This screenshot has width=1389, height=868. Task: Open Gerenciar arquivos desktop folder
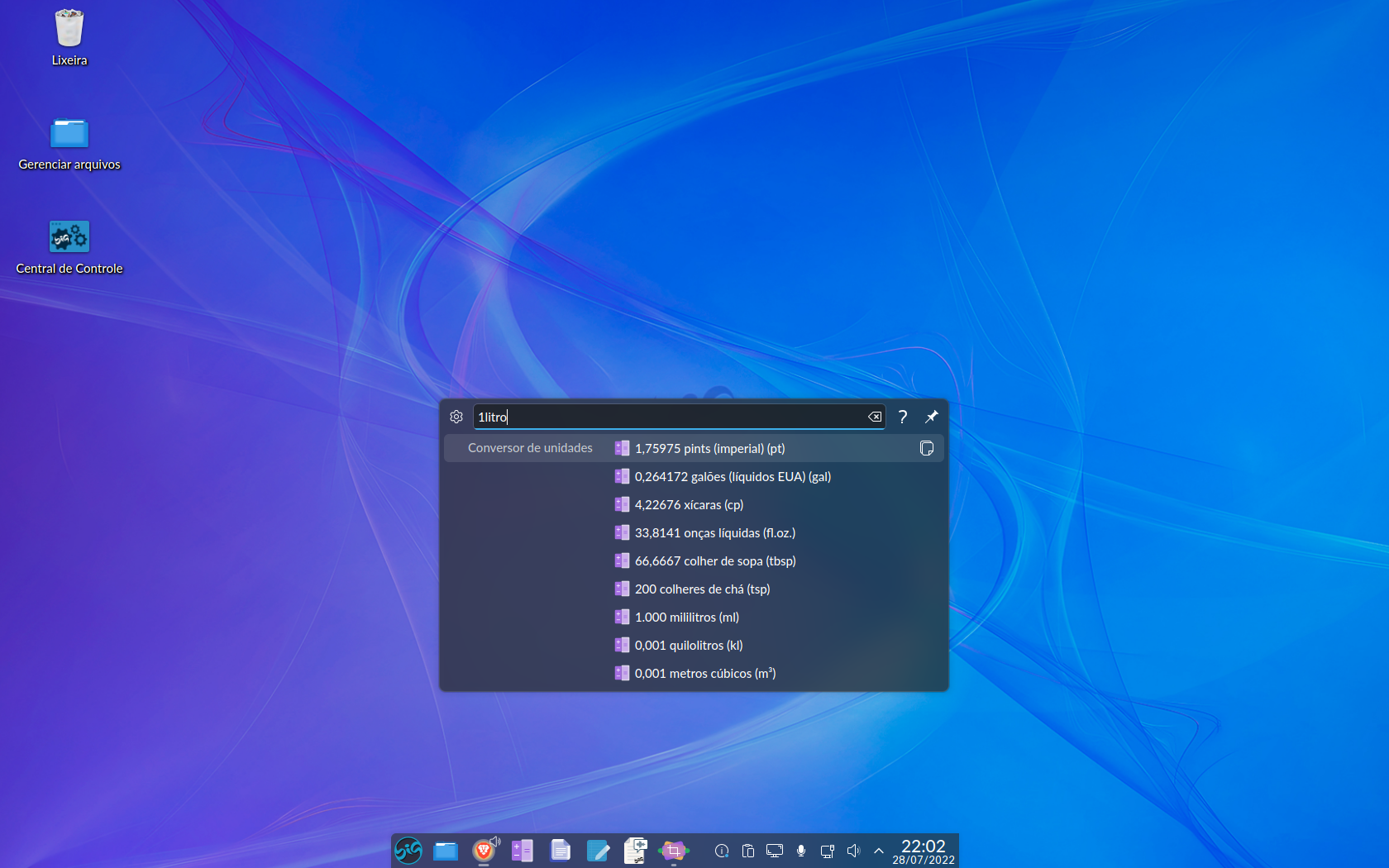pos(69,143)
